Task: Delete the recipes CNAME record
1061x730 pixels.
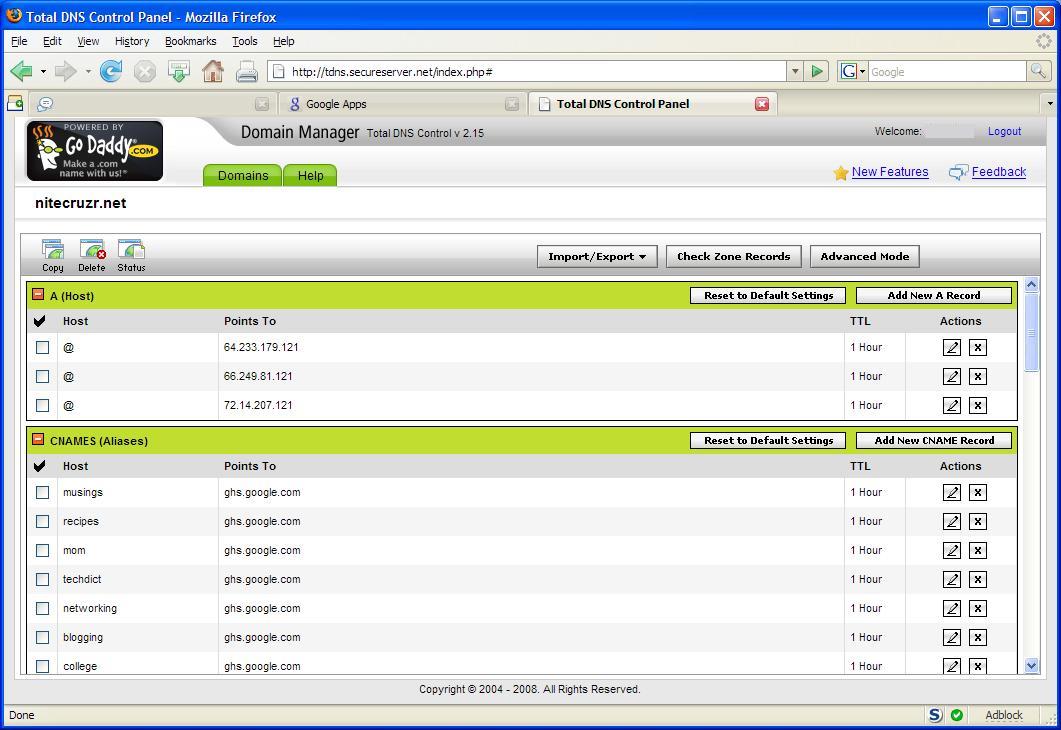Action: [978, 522]
